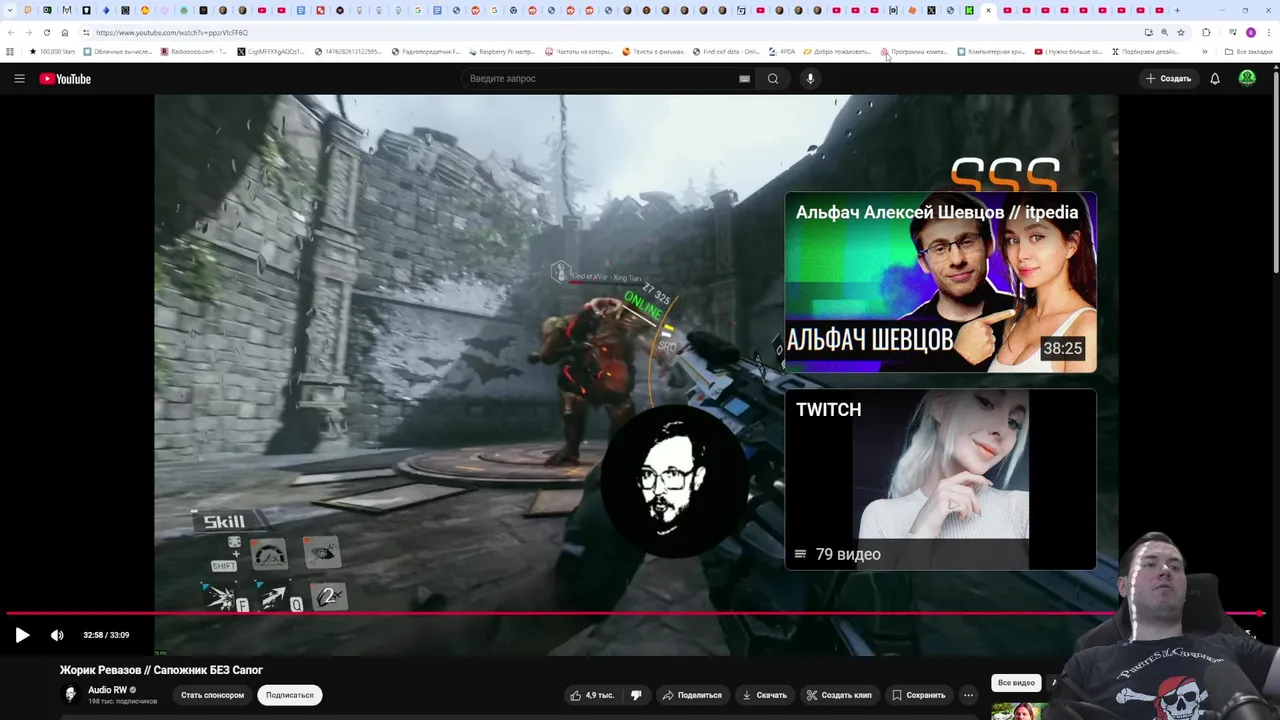
Task: Open the more actions three-dot menu
Action: [968, 695]
